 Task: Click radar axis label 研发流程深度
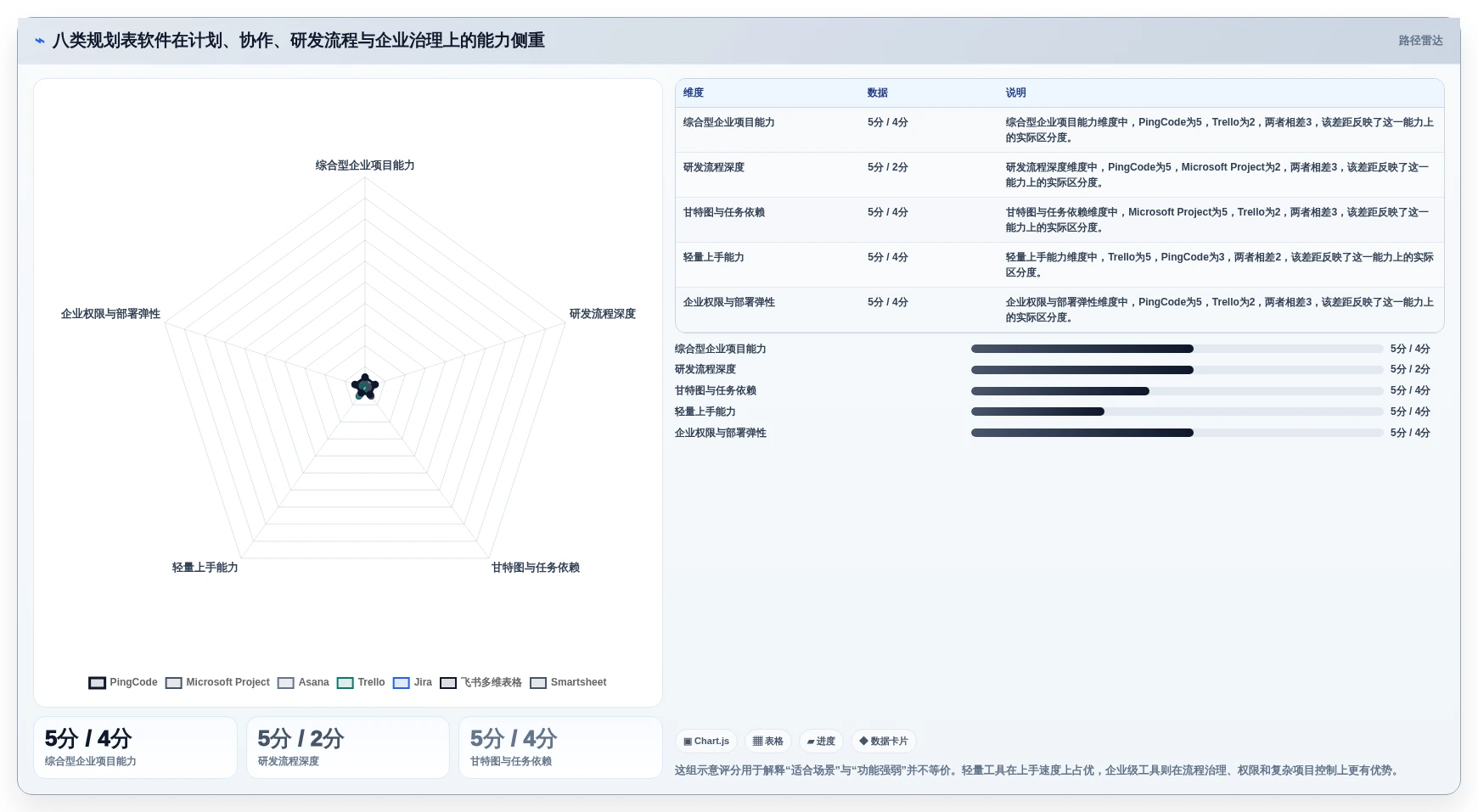603,314
